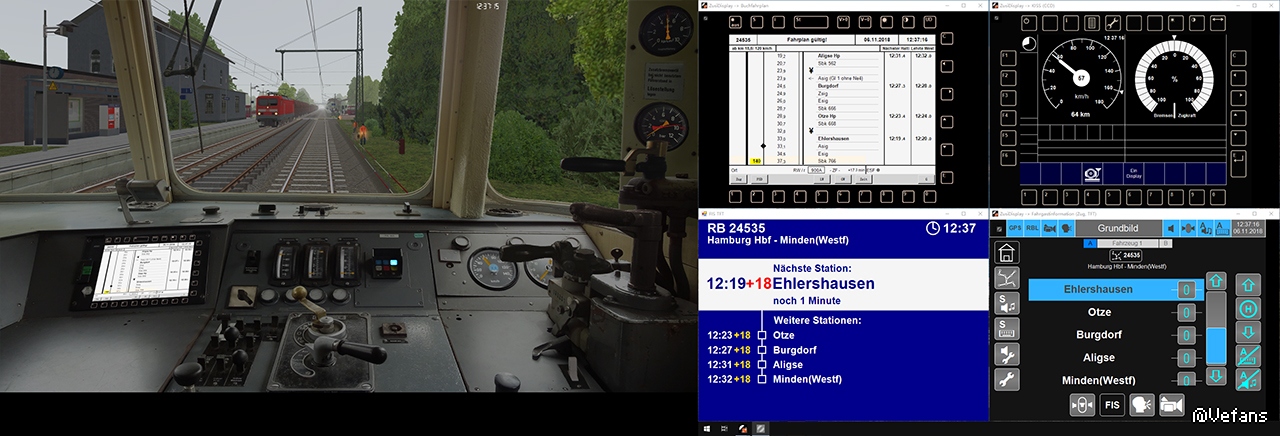Click the 180 speed cell in Buchfahrplan
The width and height of the screenshot is (1280, 436).
[x=757, y=161]
